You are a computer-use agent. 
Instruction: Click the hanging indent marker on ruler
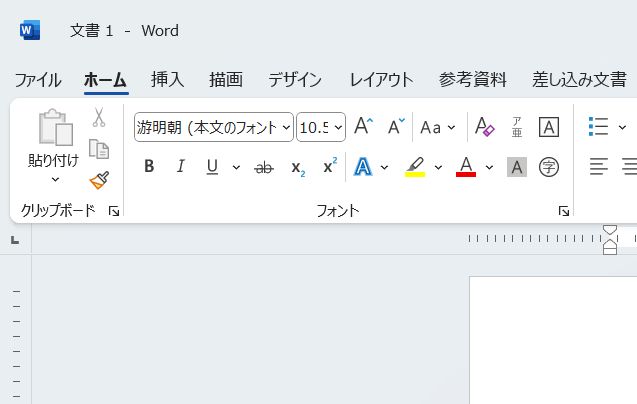610,244
